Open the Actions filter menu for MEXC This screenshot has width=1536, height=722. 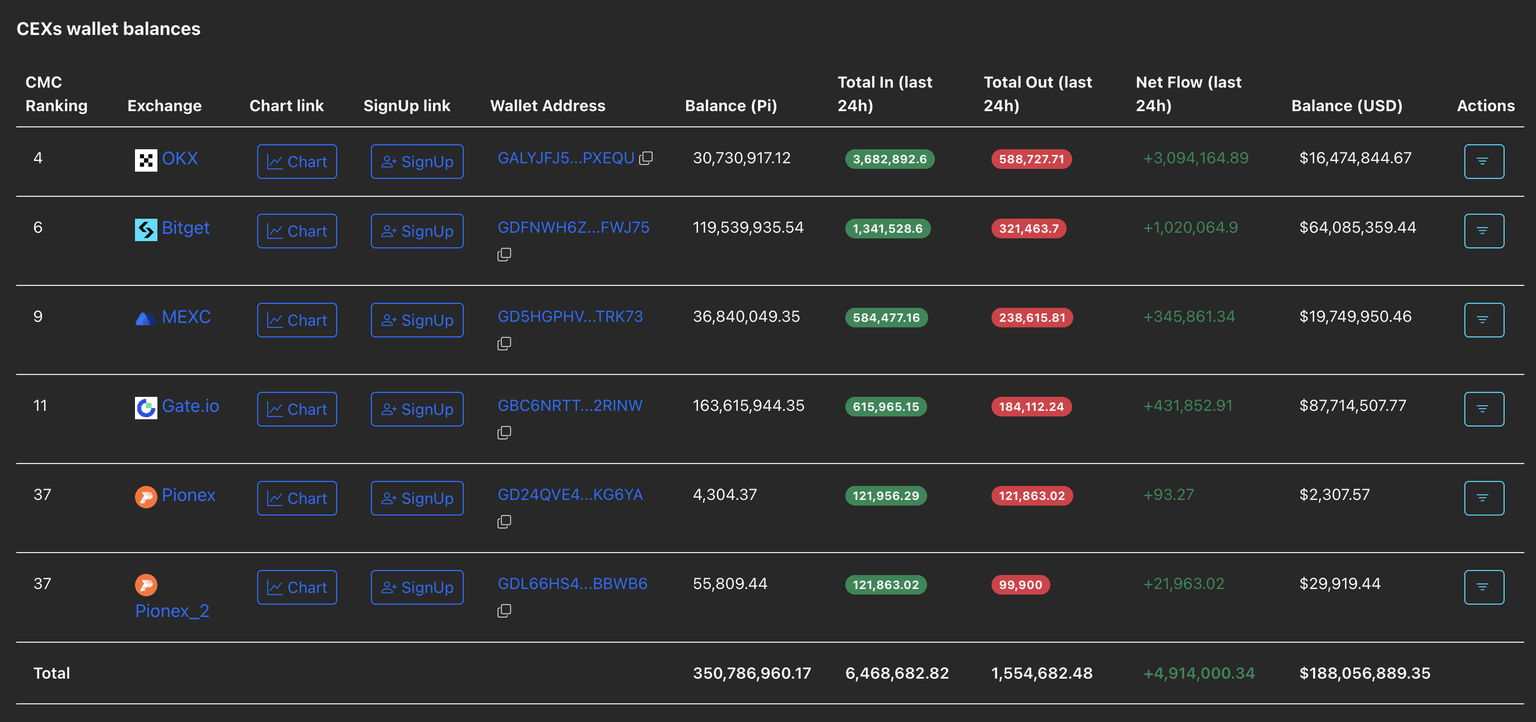point(1483,320)
